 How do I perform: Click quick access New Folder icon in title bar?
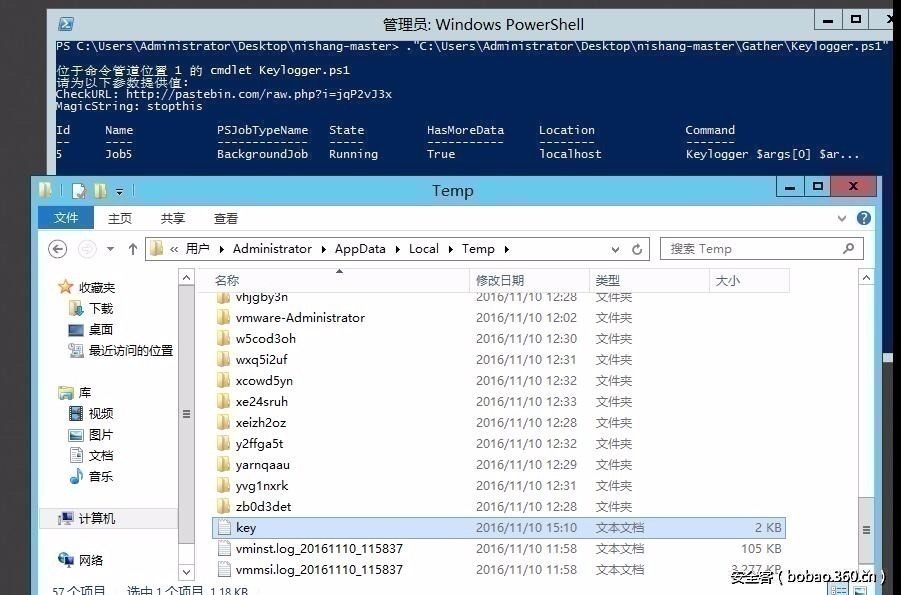(100, 190)
